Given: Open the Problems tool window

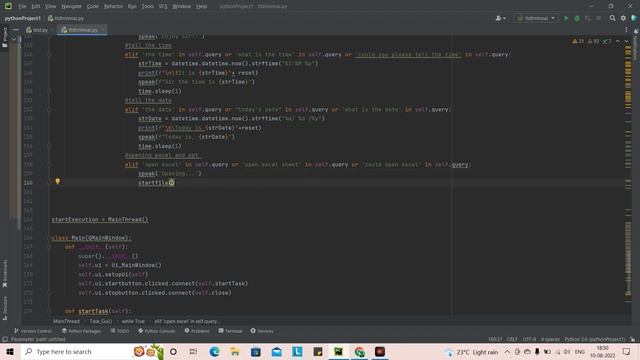Looking at the screenshot, I should [197, 331].
